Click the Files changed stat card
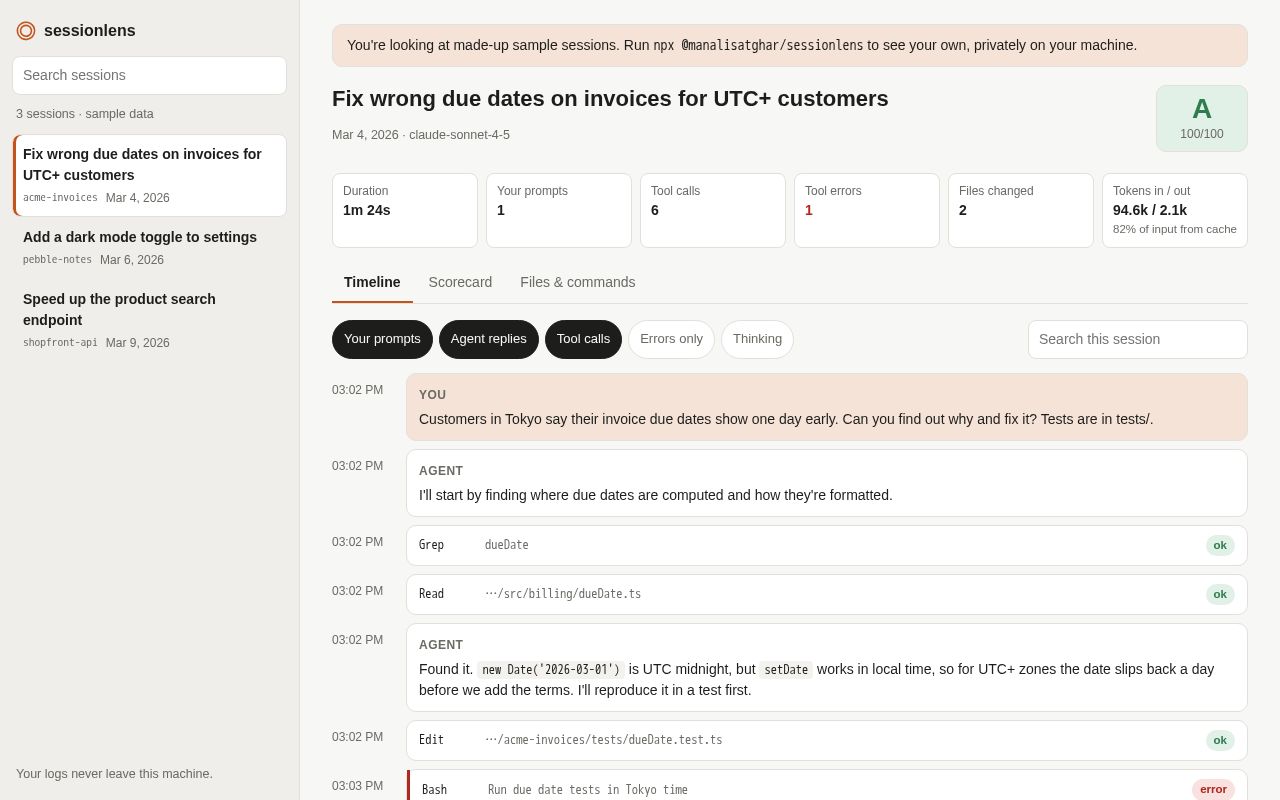The width and height of the screenshot is (1280, 800). [x=1021, y=210]
